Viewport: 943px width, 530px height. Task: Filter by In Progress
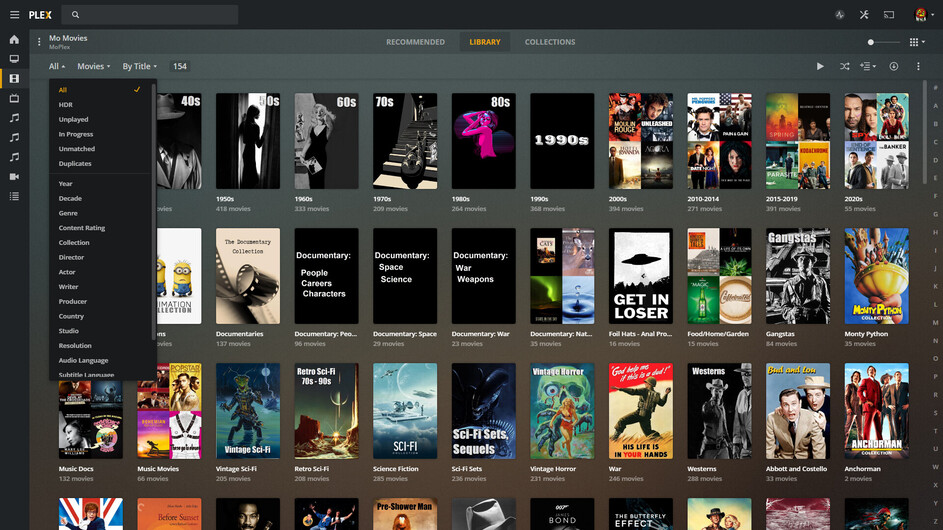[x=100, y=134]
